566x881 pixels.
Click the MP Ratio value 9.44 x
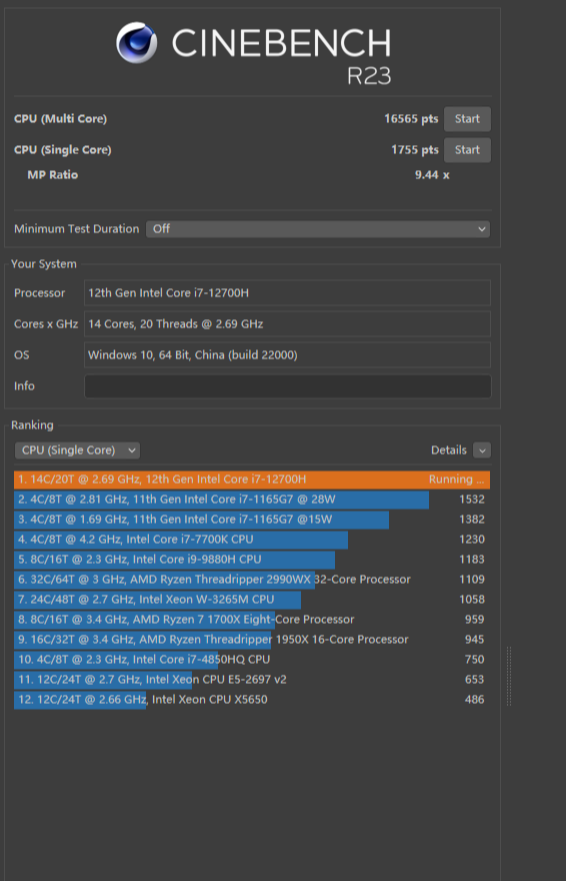432,175
